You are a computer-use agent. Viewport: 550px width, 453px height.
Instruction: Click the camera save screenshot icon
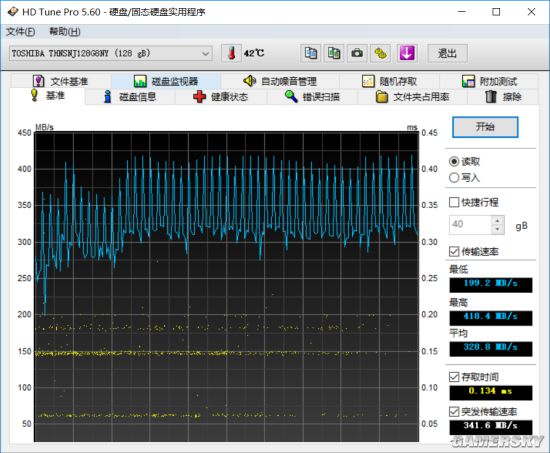click(357, 53)
